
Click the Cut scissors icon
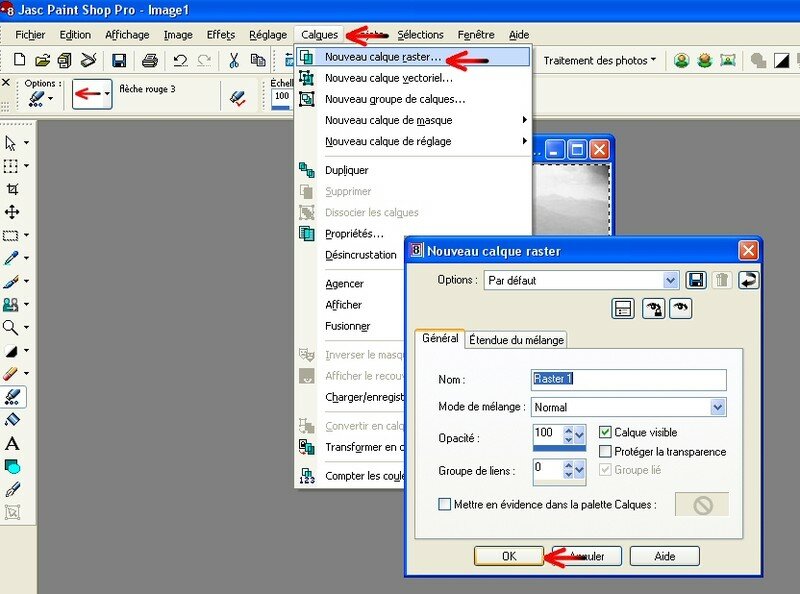pos(234,60)
